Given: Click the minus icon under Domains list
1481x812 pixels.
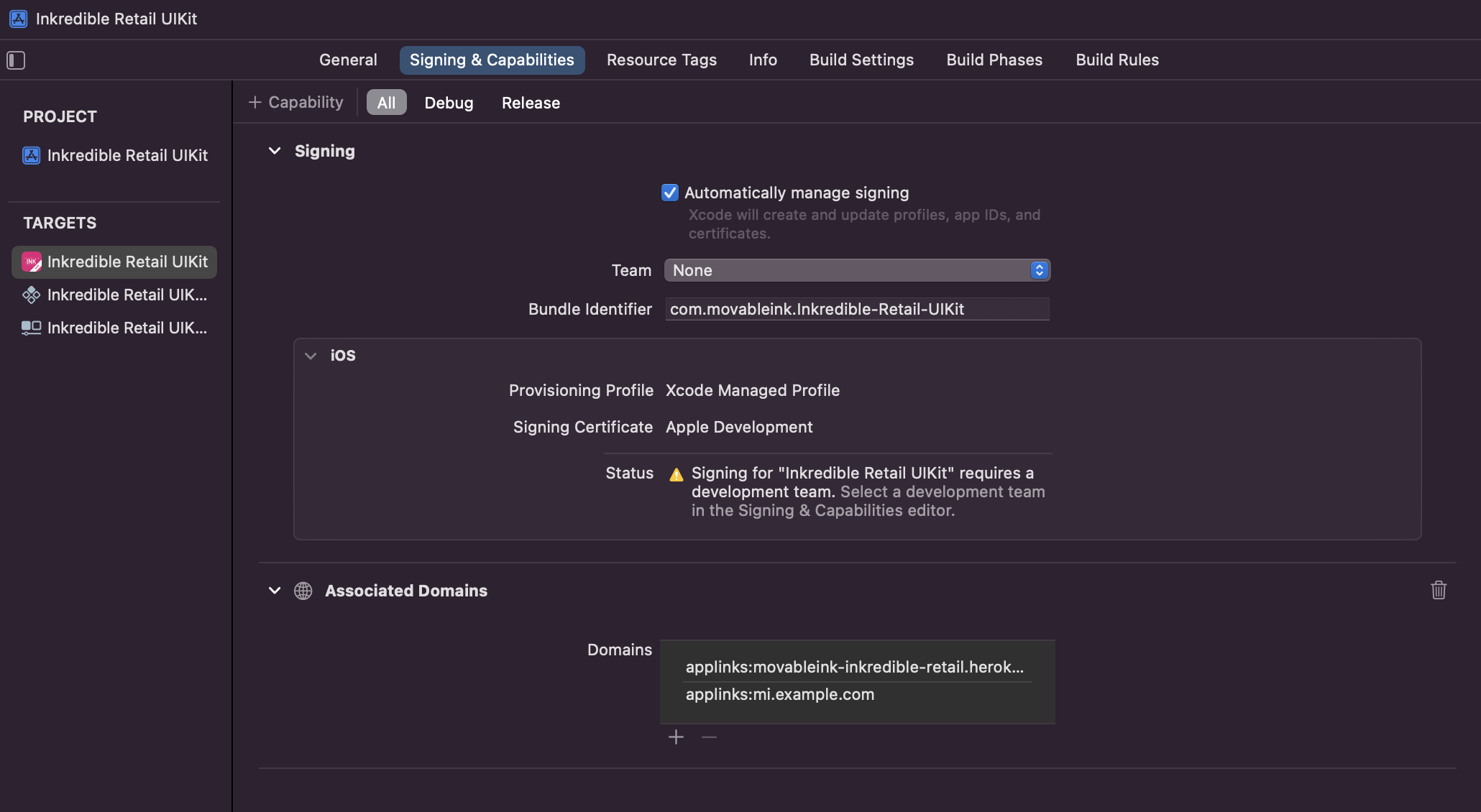Looking at the screenshot, I should click(709, 737).
